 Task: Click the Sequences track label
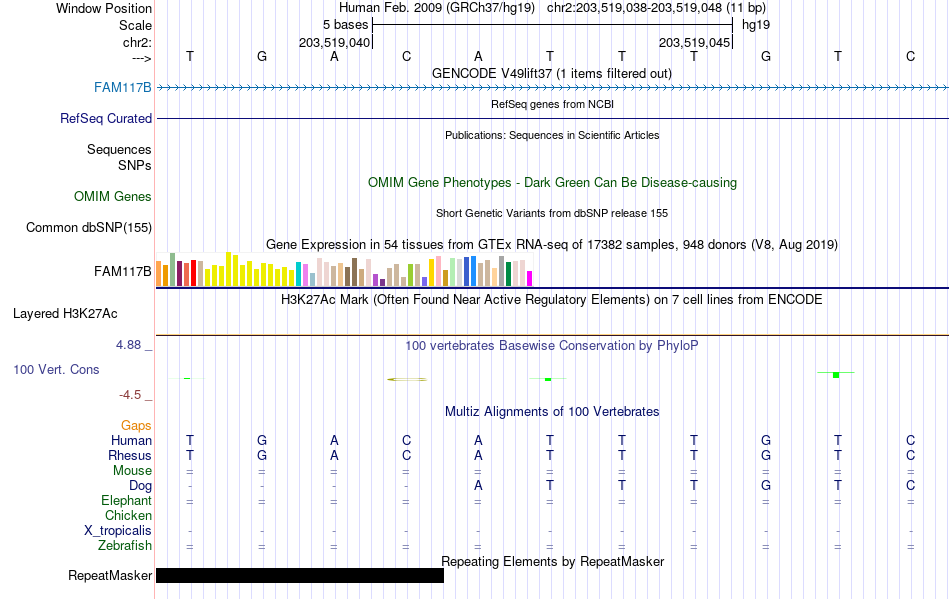click(119, 150)
